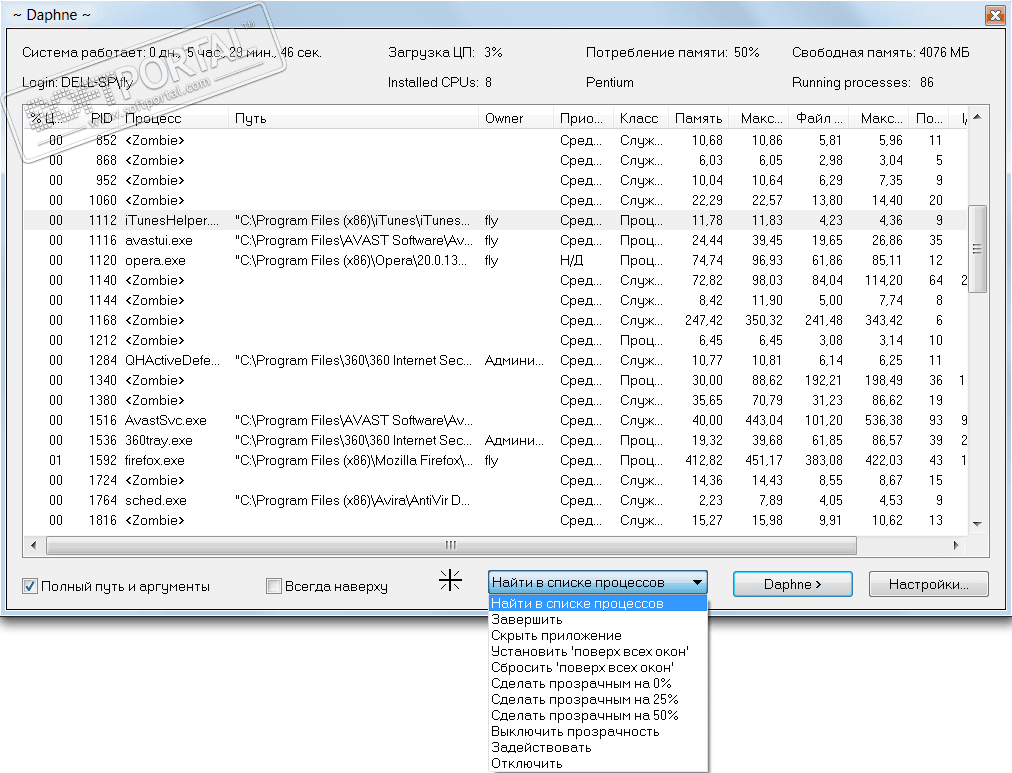Image resolution: width=1012 pixels, height=773 pixels.
Task: Click the vertical scrollbar thumb
Action: [977, 248]
